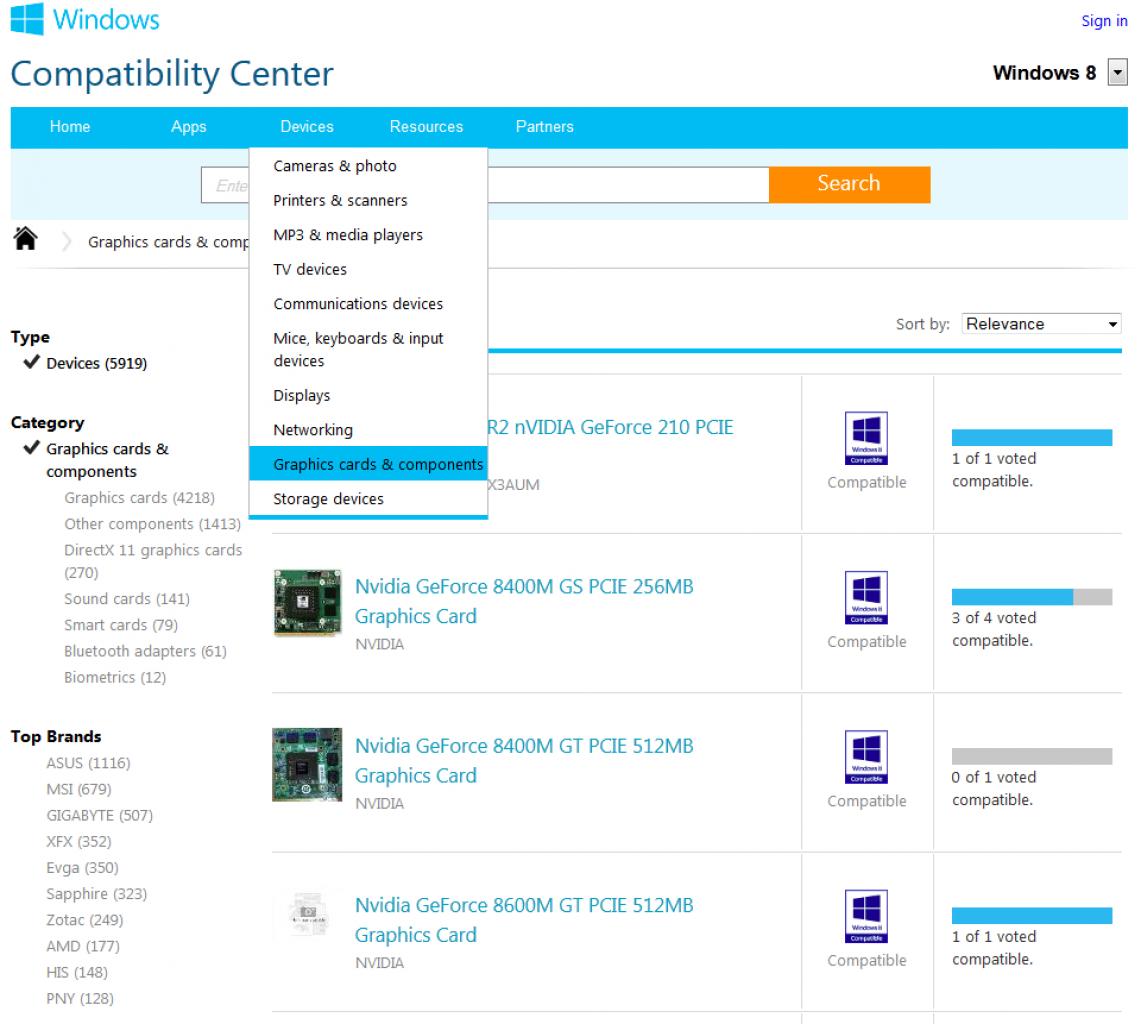The width and height of the screenshot is (1141, 1024).
Task: Select Cameras & photo menu item
Action: (368, 166)
